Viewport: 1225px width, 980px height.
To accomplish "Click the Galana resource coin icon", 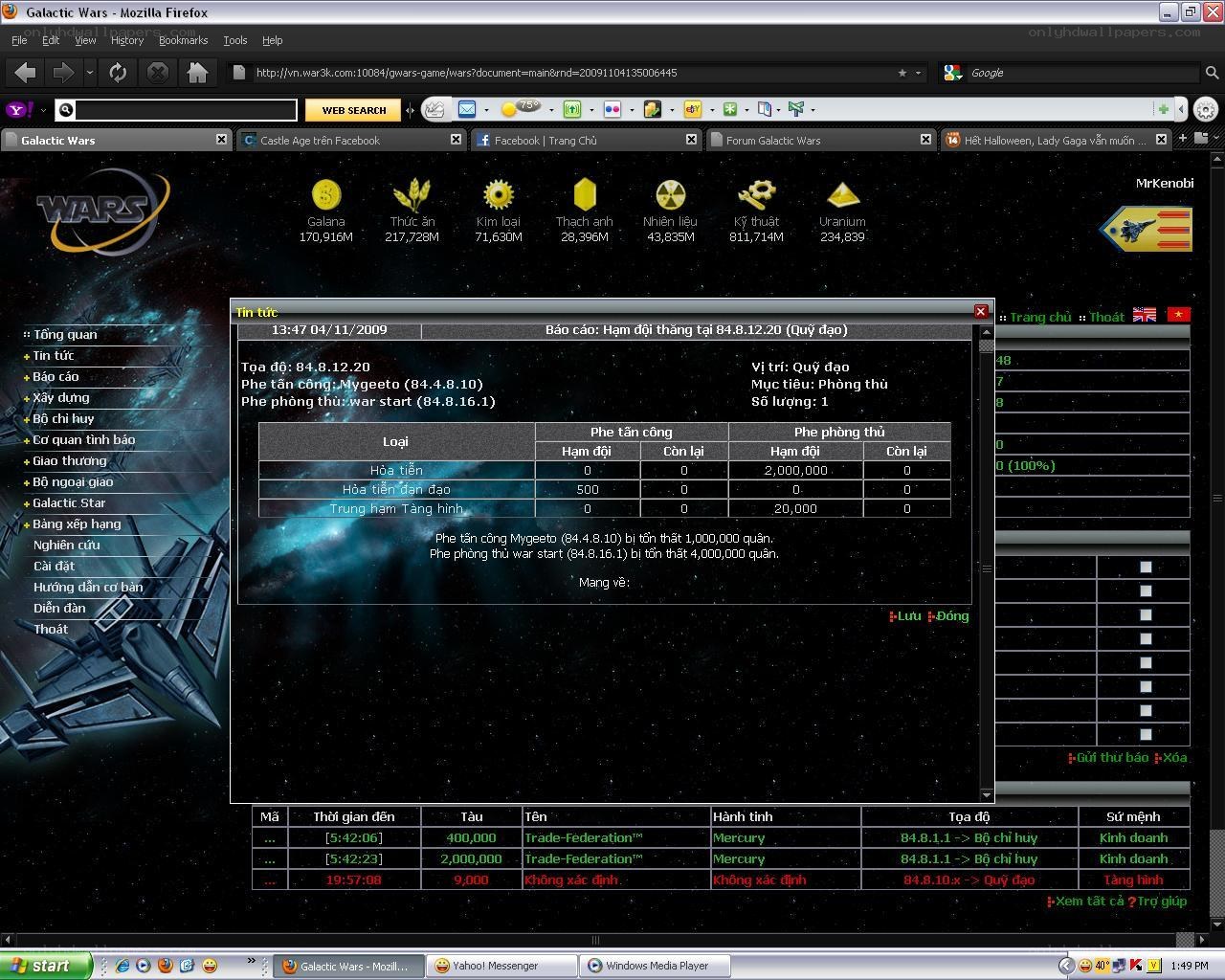I will (326, 195).
